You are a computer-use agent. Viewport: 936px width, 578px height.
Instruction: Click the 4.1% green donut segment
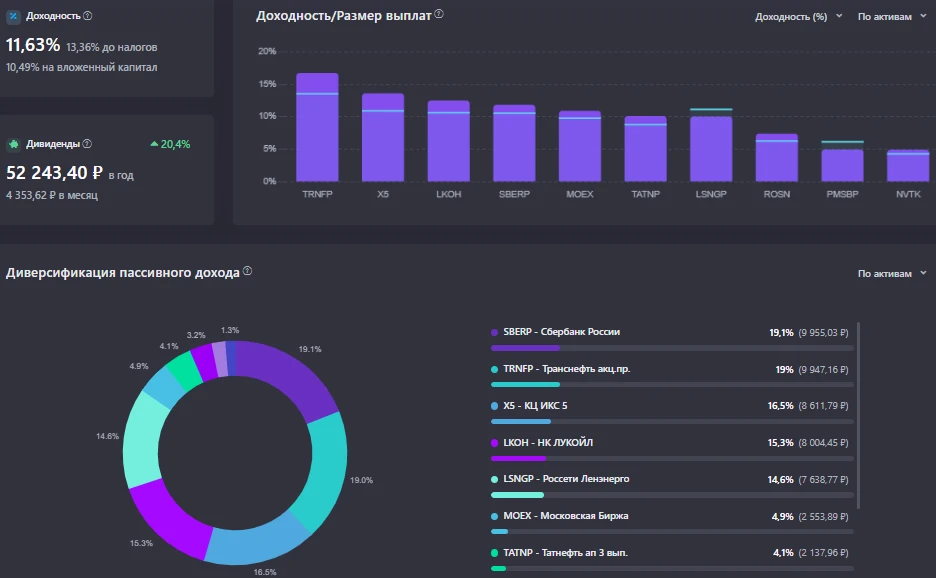(x=185, y=370)
